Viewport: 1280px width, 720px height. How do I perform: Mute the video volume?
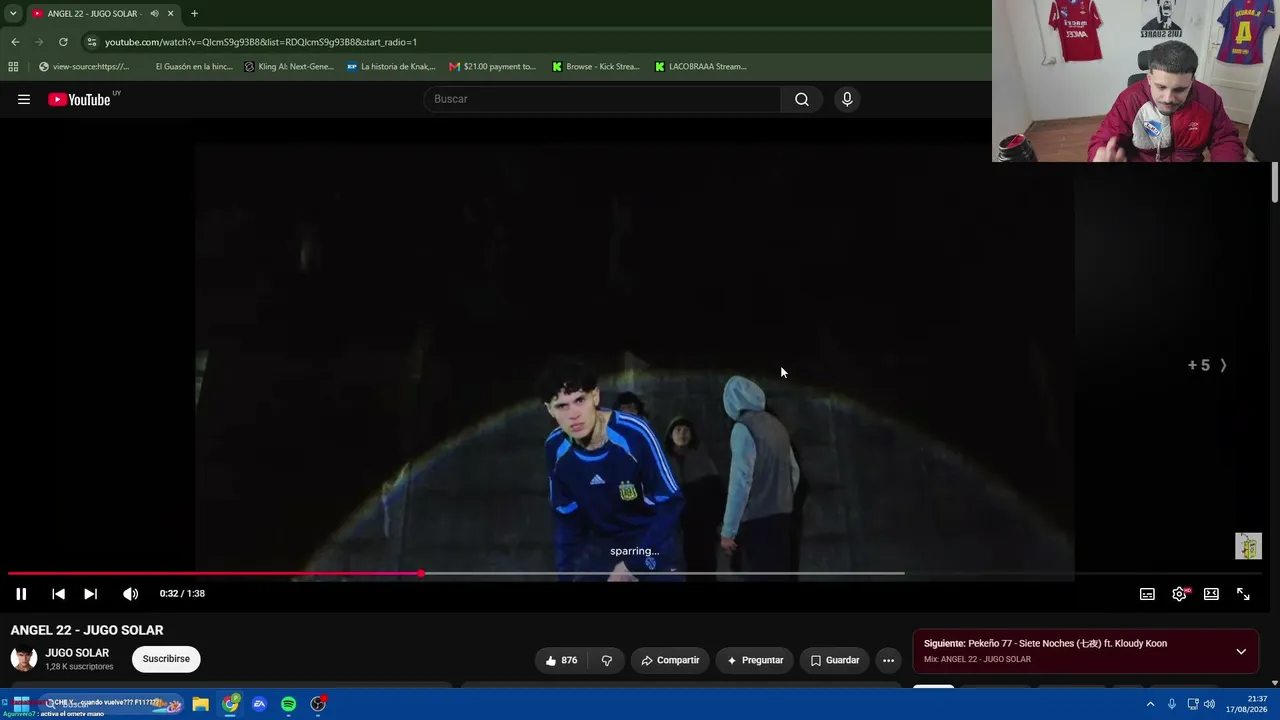click(130, 594)
